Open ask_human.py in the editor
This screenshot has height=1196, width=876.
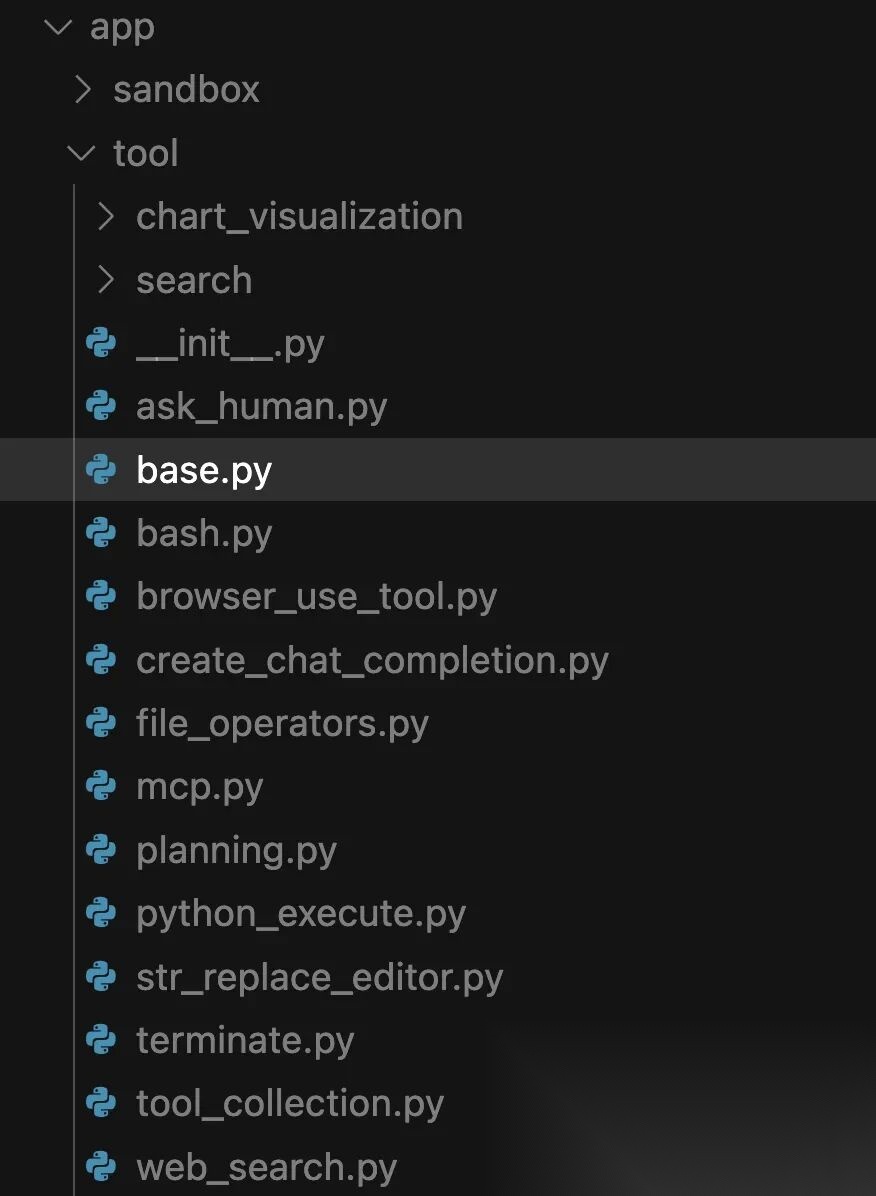tap(261, 407)
